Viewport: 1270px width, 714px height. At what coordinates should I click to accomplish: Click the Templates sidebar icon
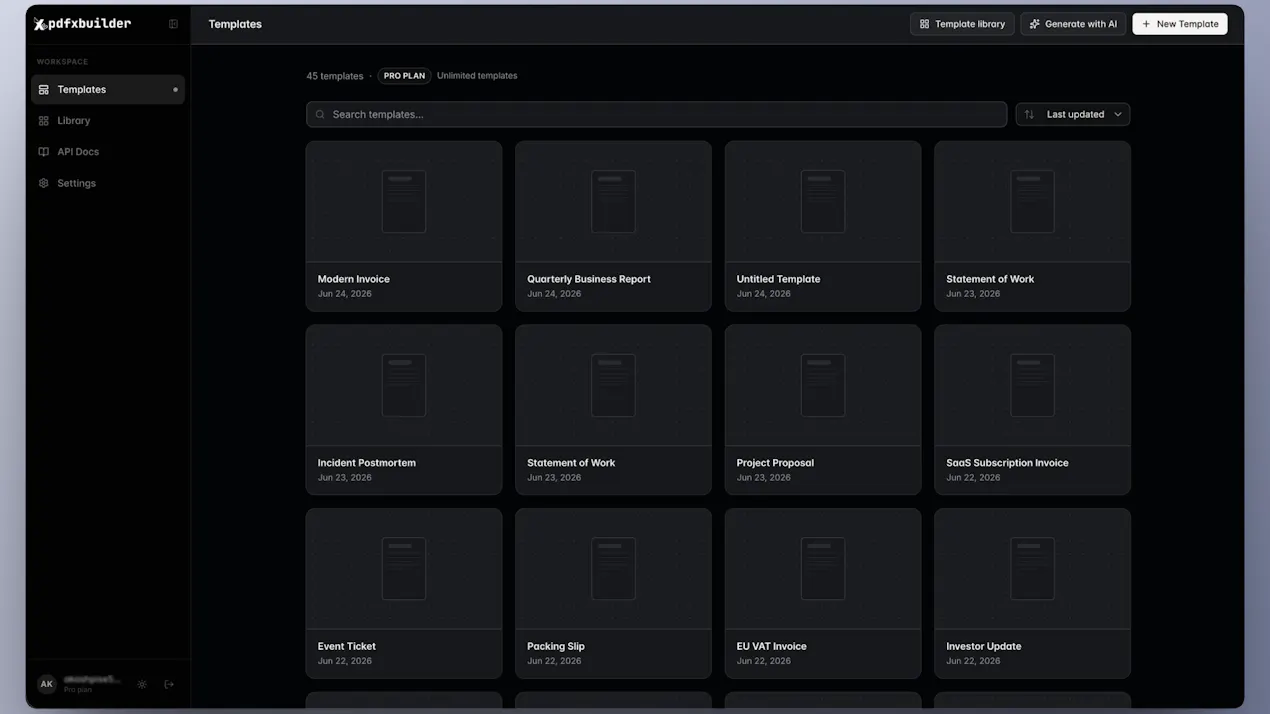(x=43, y=89)
